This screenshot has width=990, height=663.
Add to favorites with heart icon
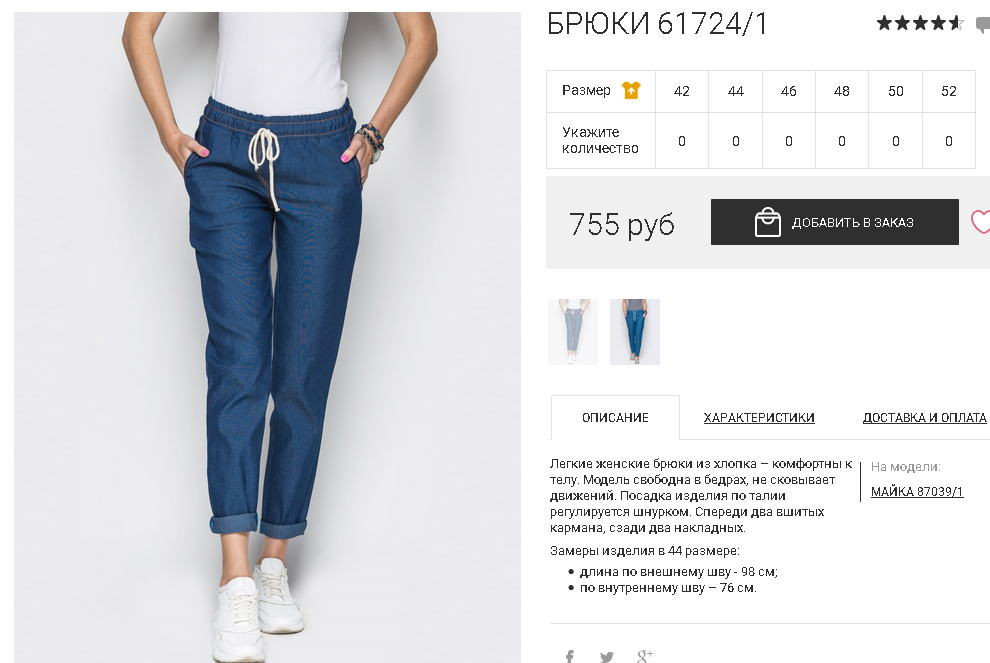coord(981,222)
